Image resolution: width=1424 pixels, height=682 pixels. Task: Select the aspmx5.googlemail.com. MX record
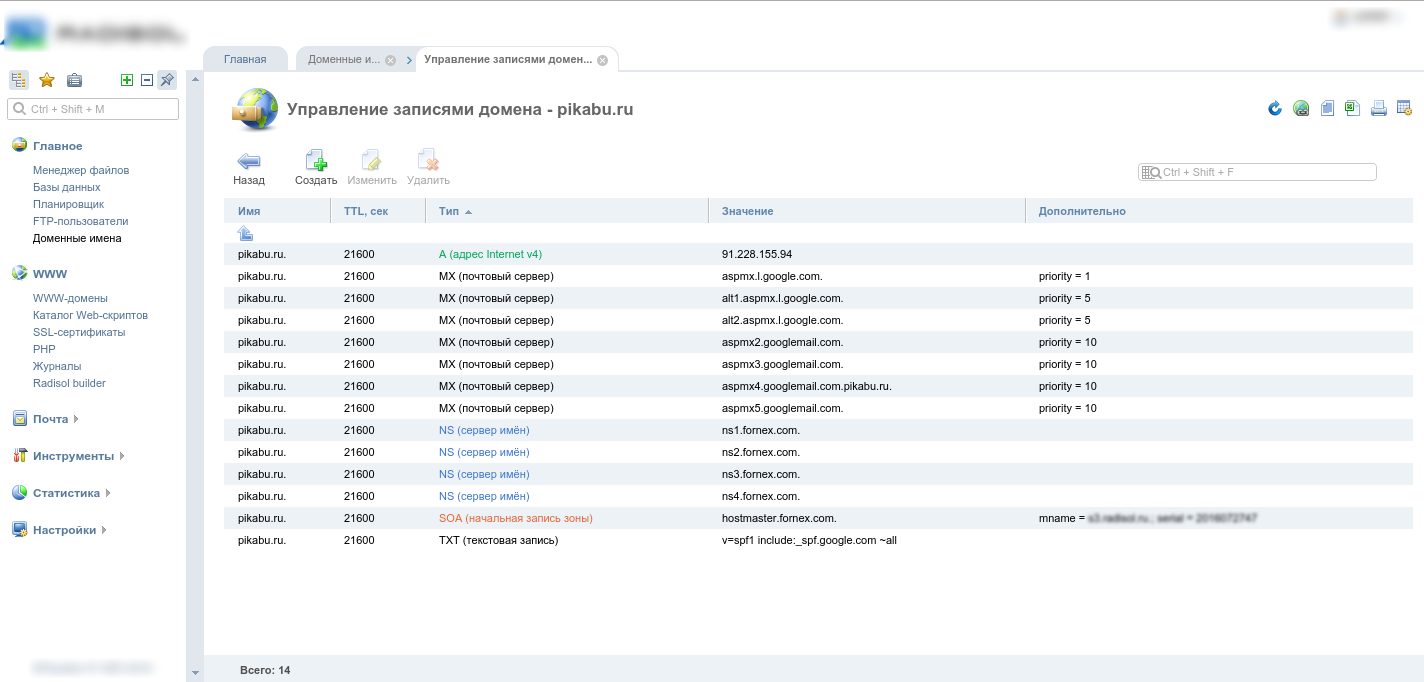coord(818,408)
